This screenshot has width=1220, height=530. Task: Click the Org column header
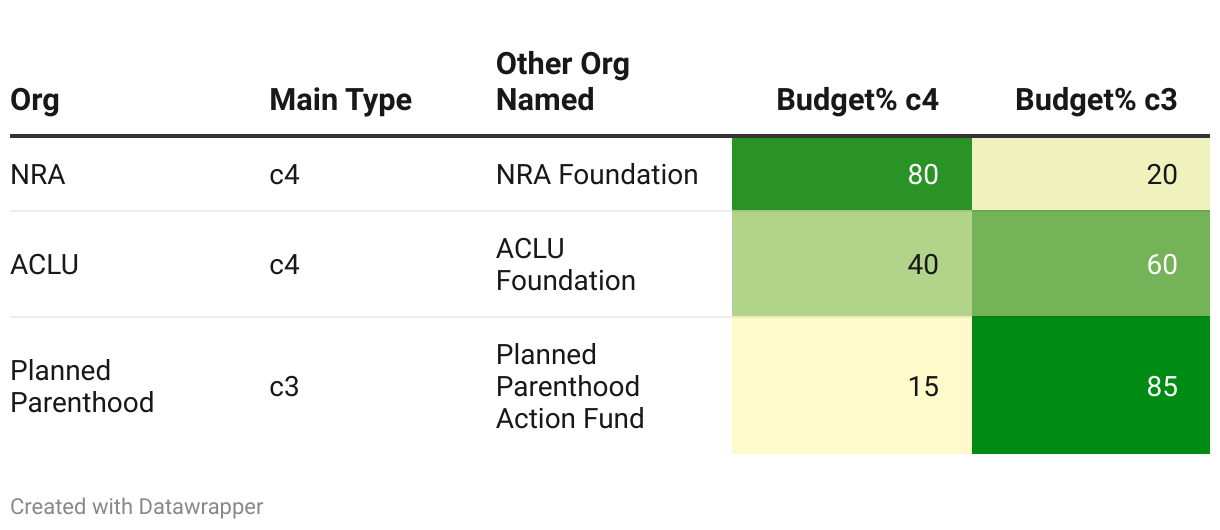pos(35,100)
